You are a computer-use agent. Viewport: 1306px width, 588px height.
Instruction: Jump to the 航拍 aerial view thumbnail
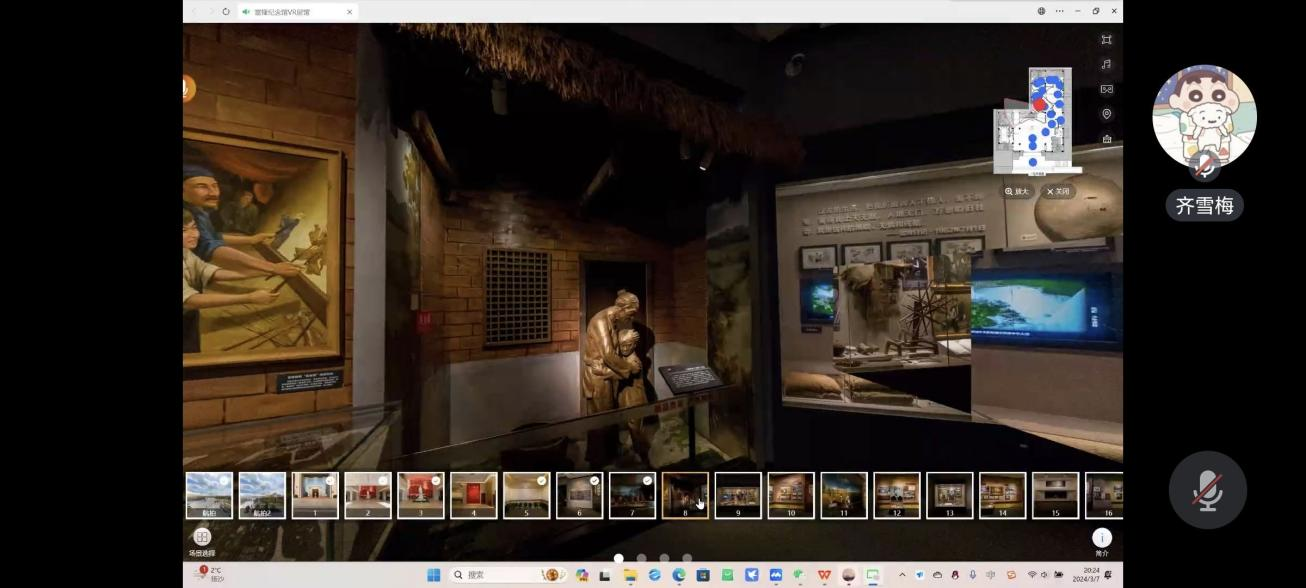coord(209,495)
